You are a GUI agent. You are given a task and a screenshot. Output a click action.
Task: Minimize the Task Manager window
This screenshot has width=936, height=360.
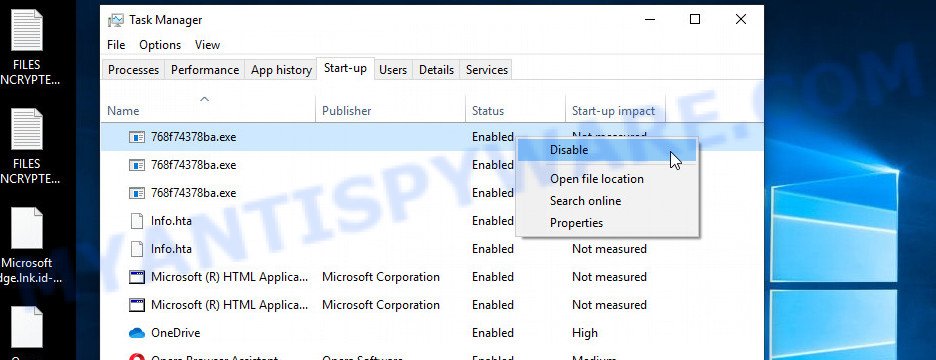pyautogui.click(x=649, y=19)
